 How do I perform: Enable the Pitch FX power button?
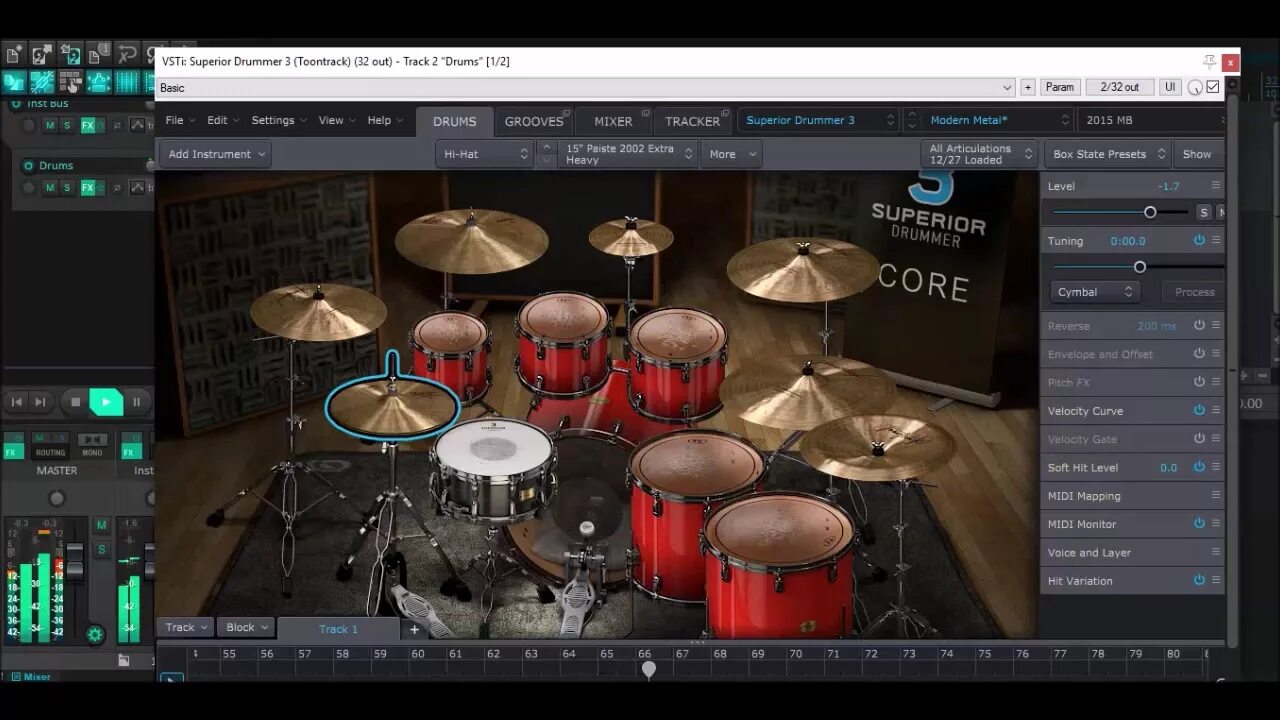point(1198,382)
